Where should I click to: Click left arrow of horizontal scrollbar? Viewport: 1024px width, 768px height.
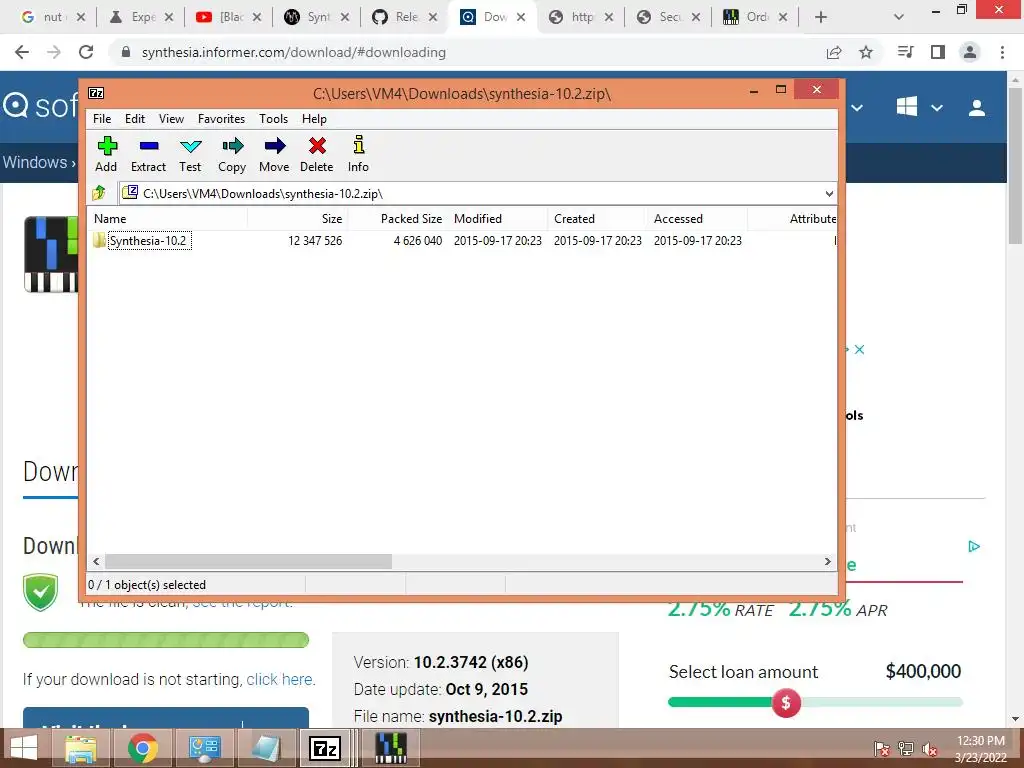tap(96, 562)
